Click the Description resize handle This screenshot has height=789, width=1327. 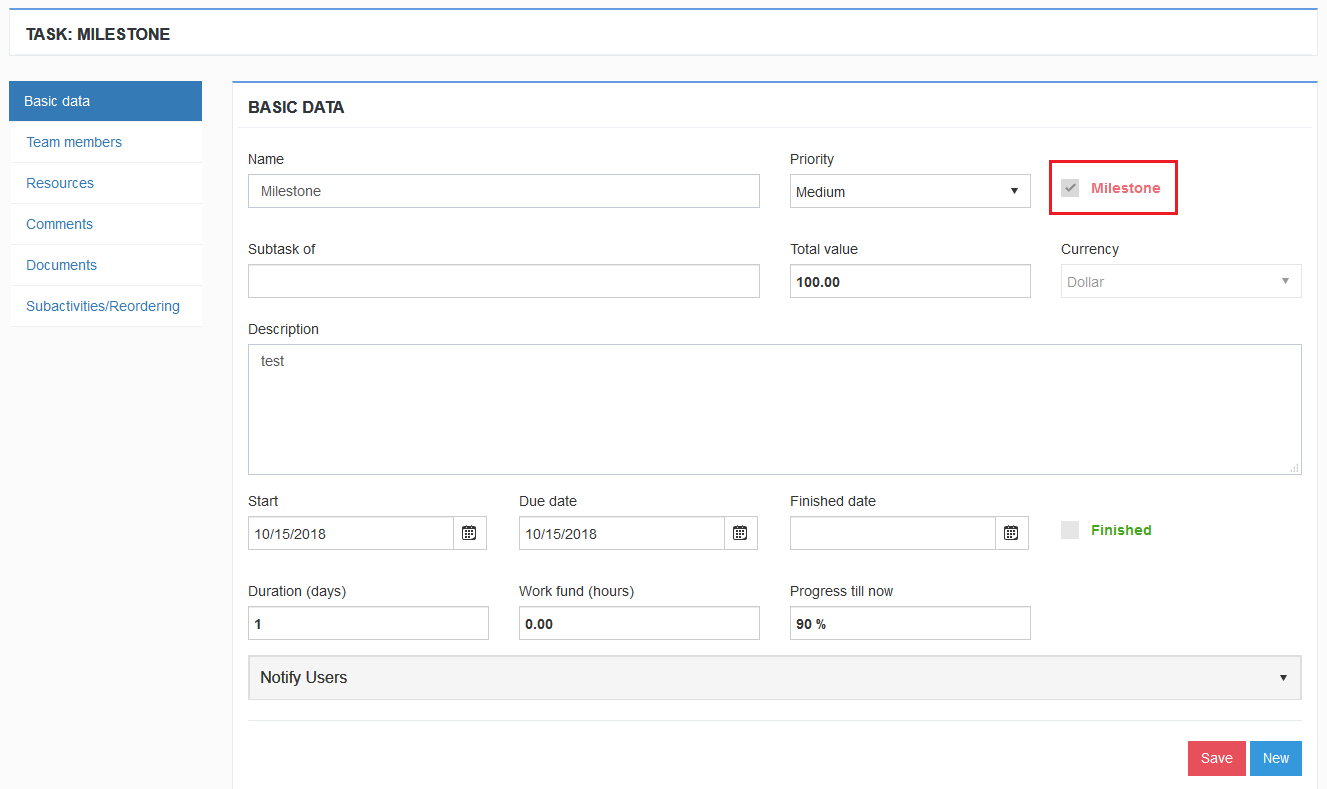coord(1295,468)
